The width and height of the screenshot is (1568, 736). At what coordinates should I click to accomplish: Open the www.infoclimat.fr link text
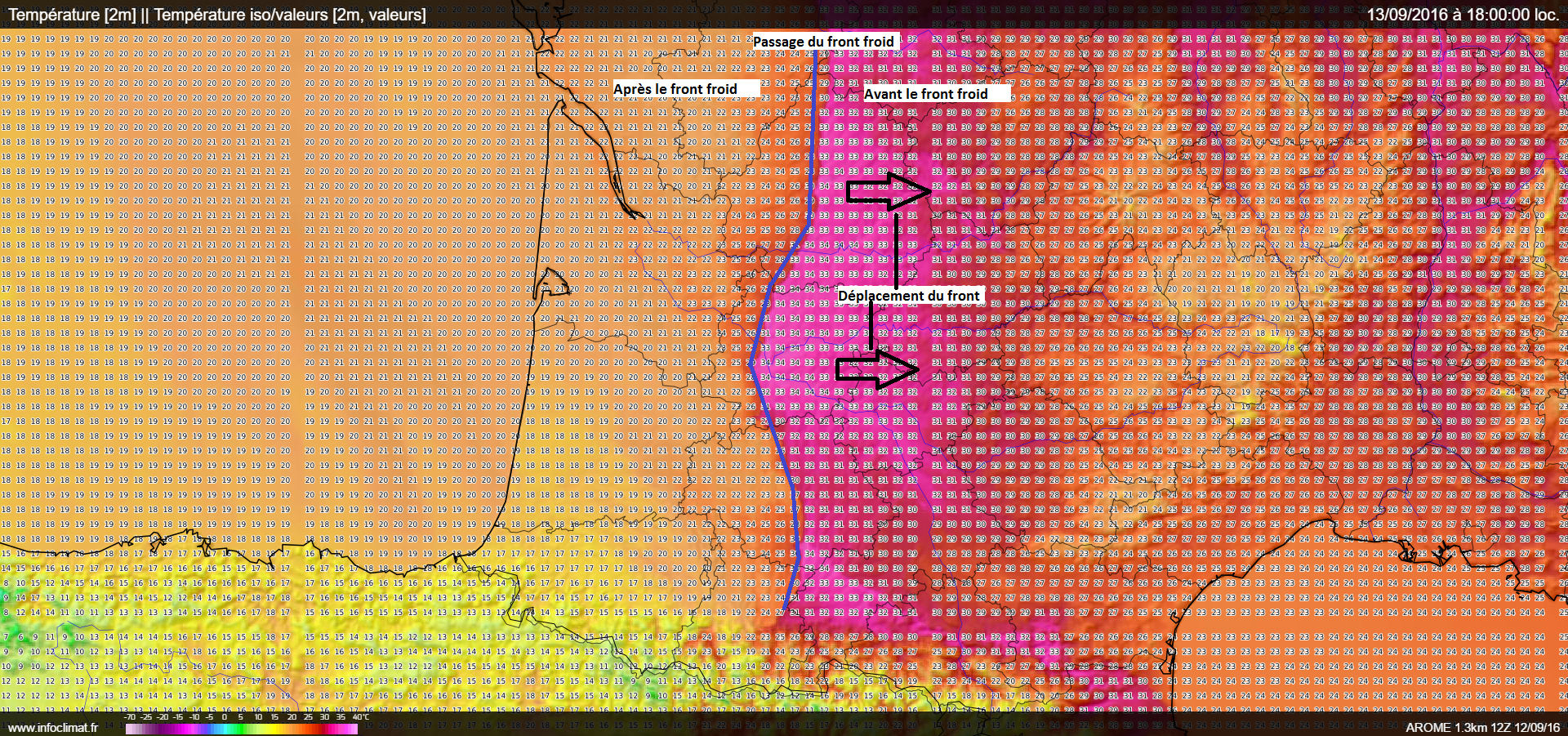(53, 727)
